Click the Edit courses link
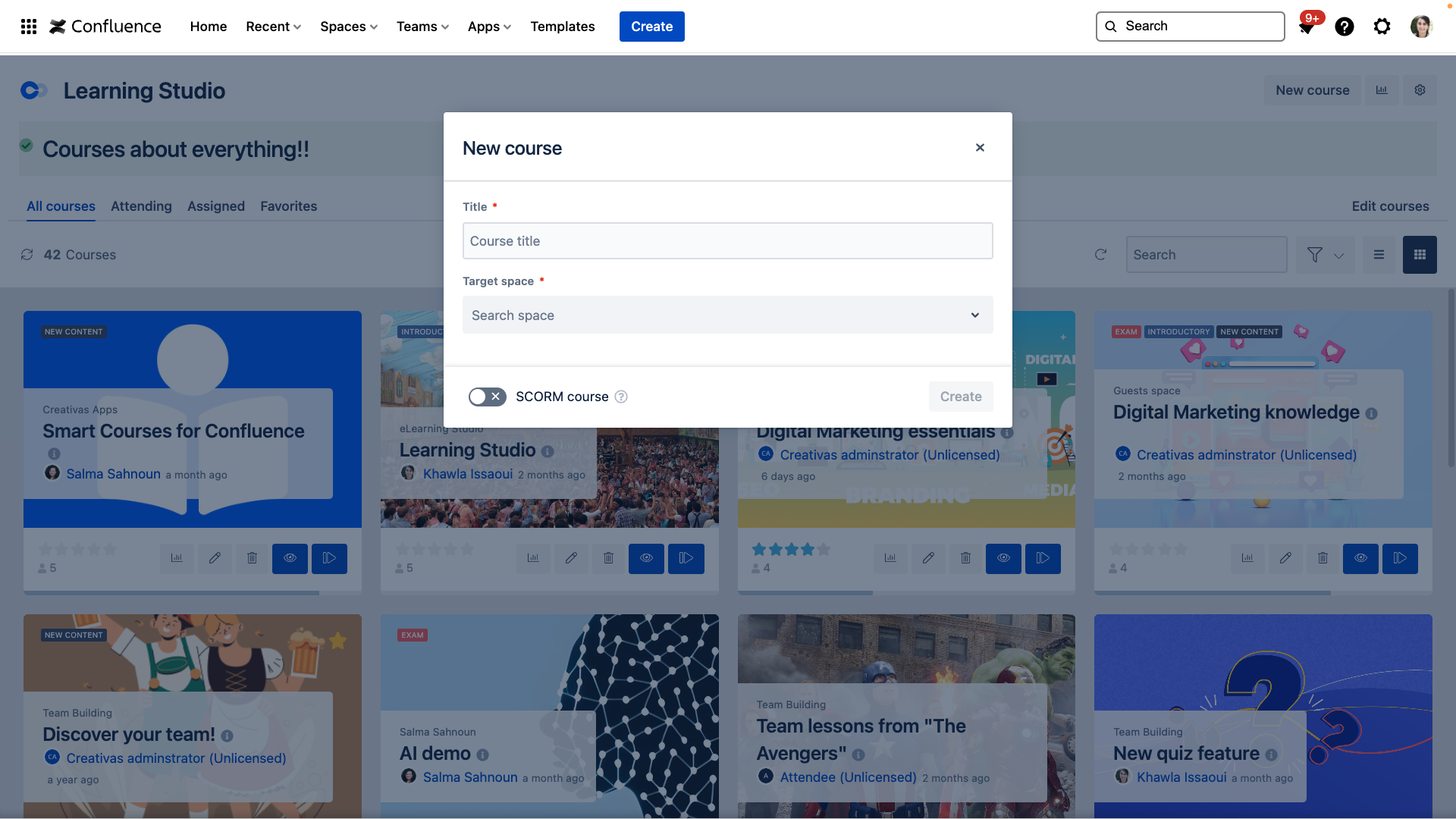This screenshot has width=1456, height=819. coord(1390,206)
